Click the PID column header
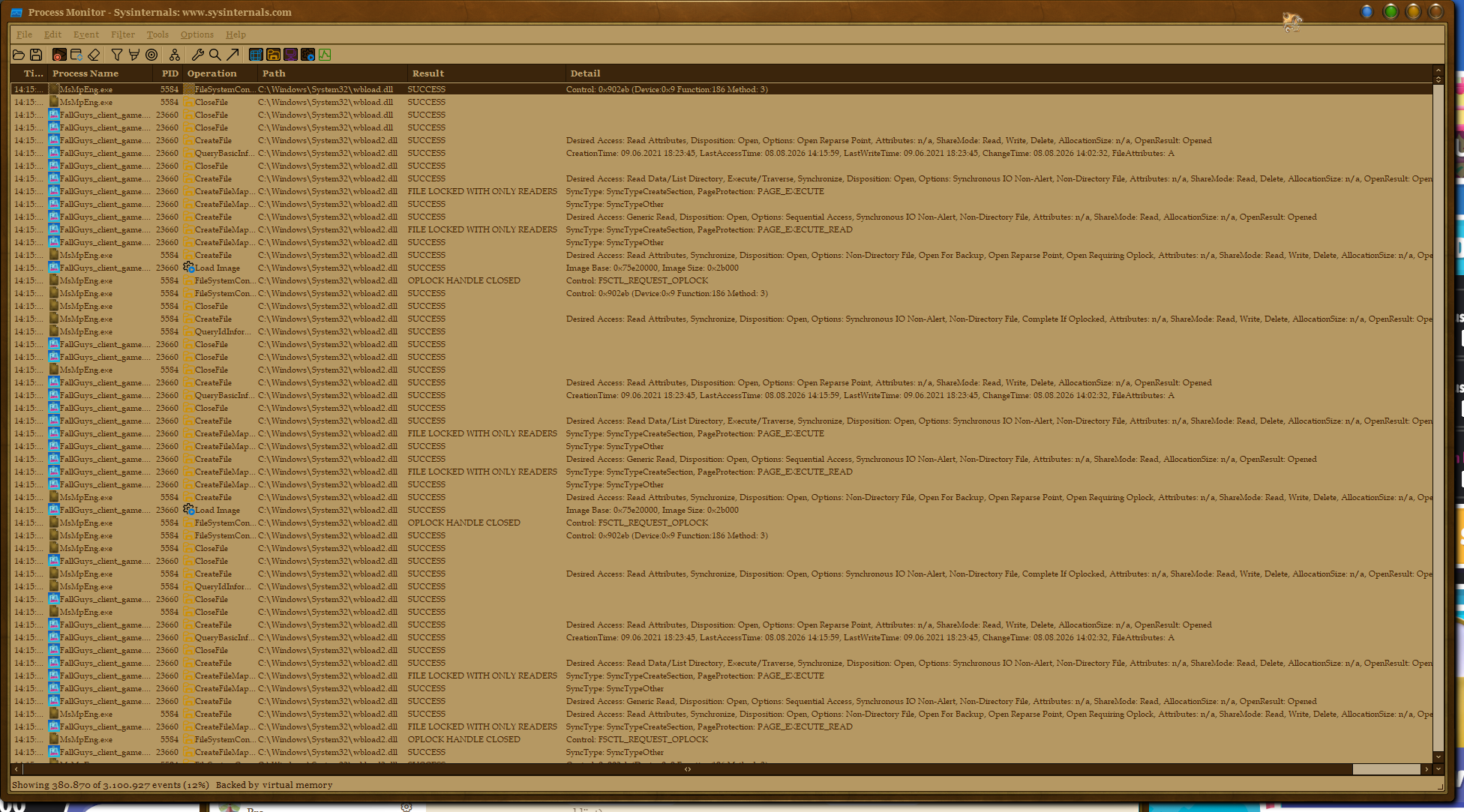The image size is (1464, 812). [x=169, y=73]
